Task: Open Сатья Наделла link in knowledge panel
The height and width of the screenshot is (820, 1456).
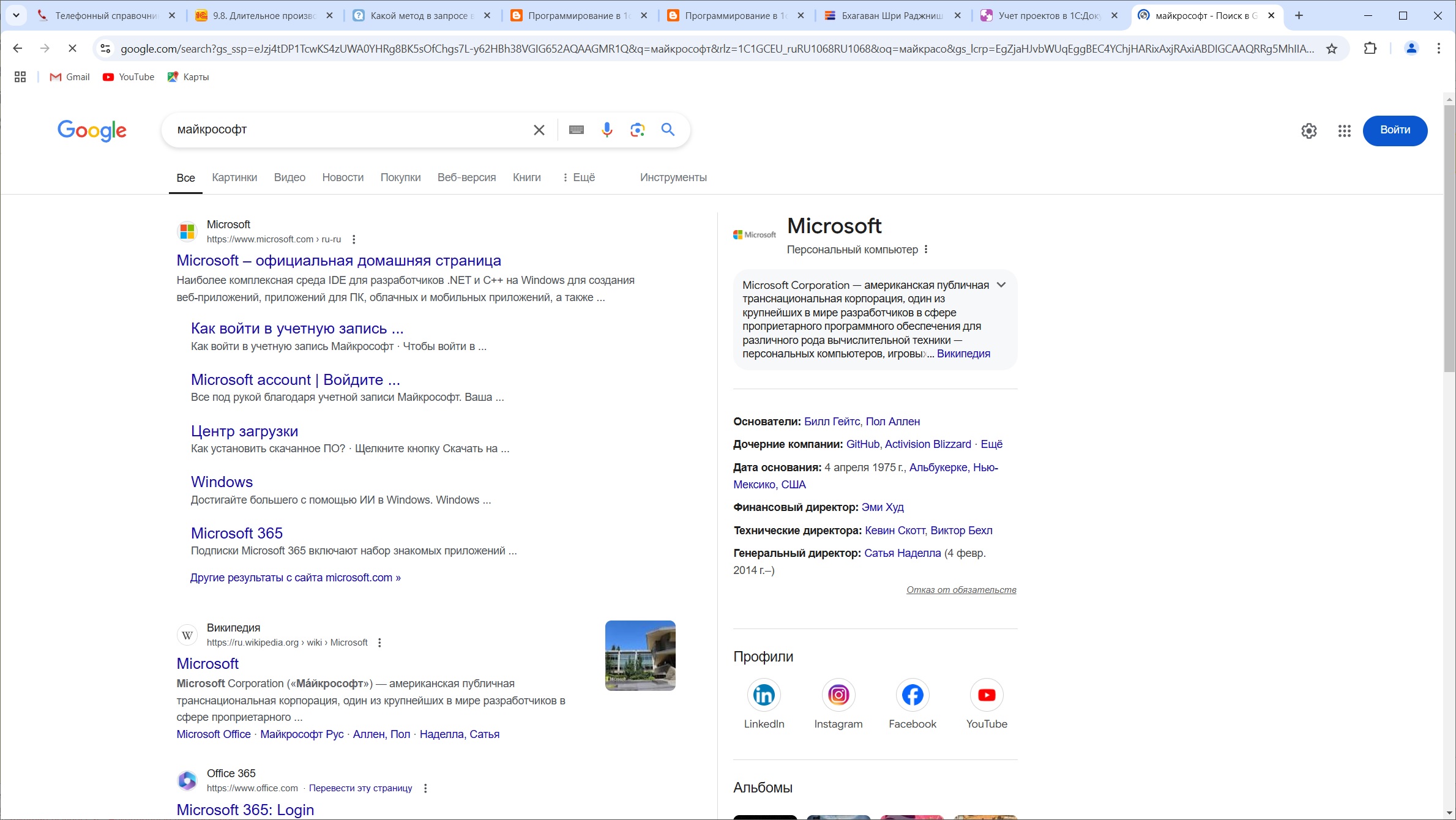Action: pos(902,553)
